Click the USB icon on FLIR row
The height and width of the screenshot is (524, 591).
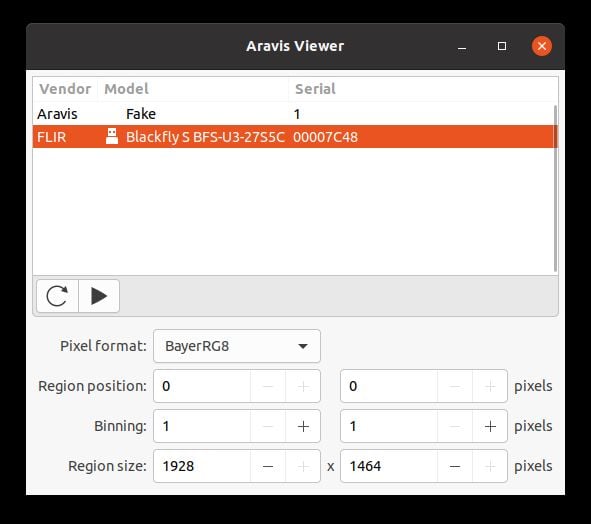coord(112,136)
